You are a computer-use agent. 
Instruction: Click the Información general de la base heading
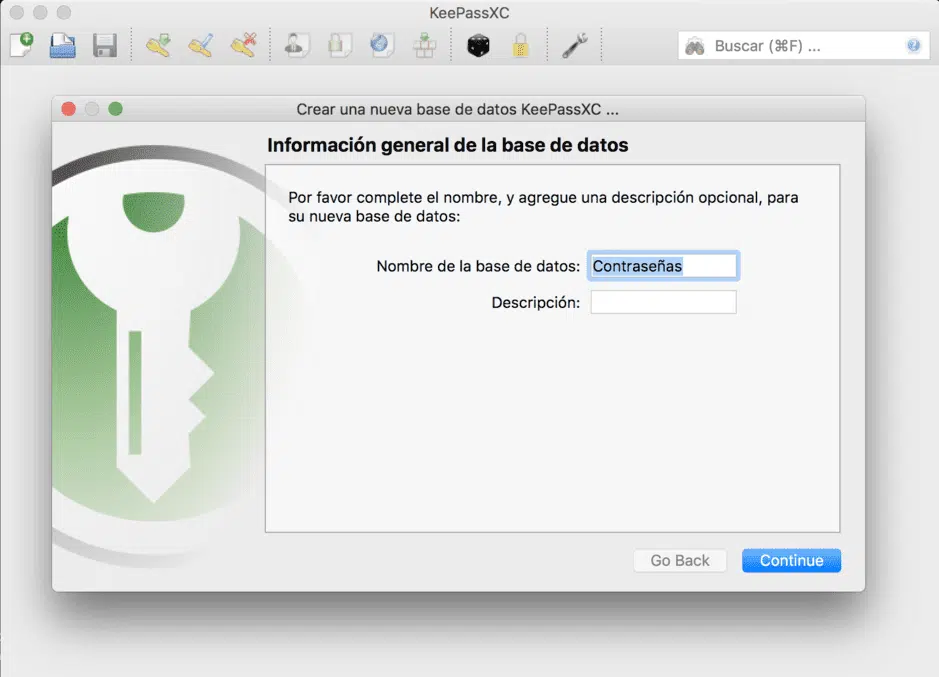447,146
